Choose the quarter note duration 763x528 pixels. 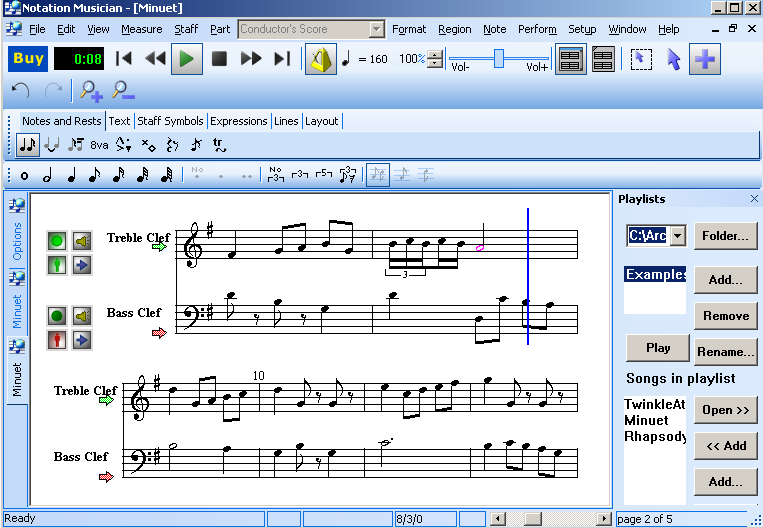(72, 176)
